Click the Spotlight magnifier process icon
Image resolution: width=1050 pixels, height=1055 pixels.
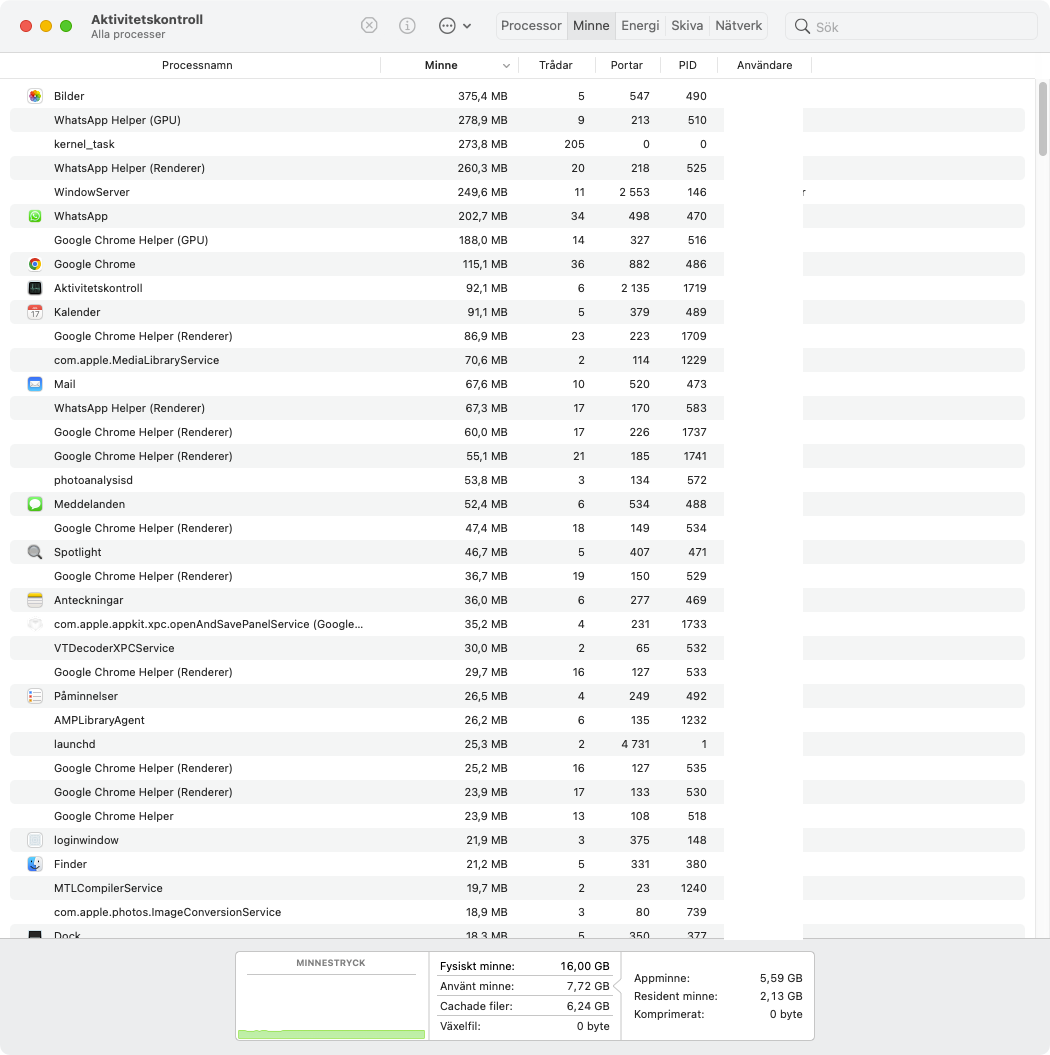pos(35,552)
